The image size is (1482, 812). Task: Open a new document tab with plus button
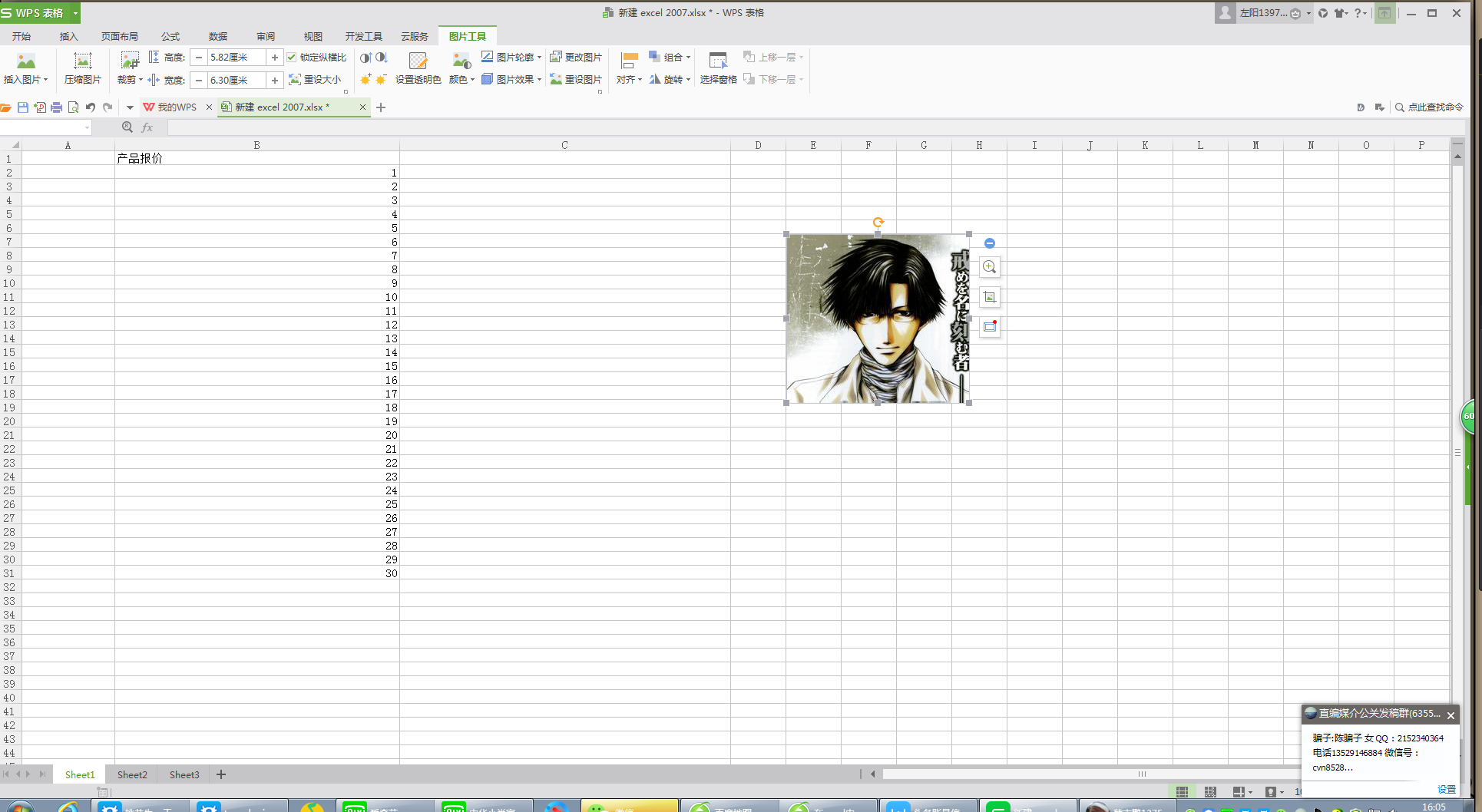[x=381, y=107]
